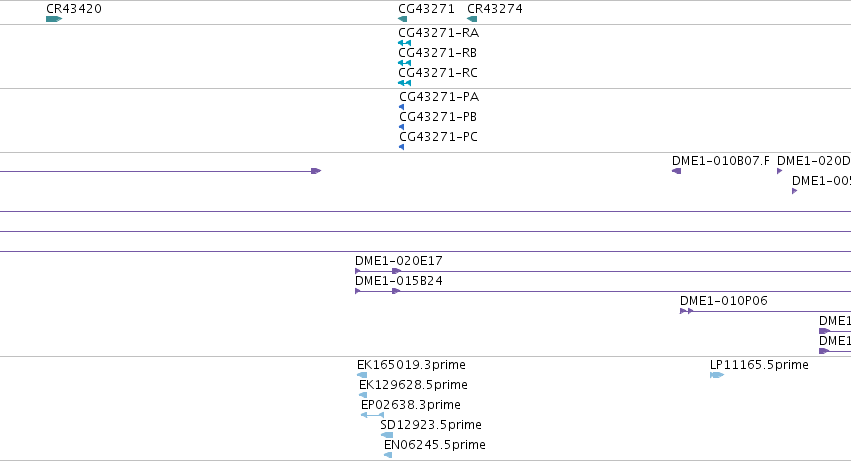Open the EN06245.5prime EST label

pos(435,445)
